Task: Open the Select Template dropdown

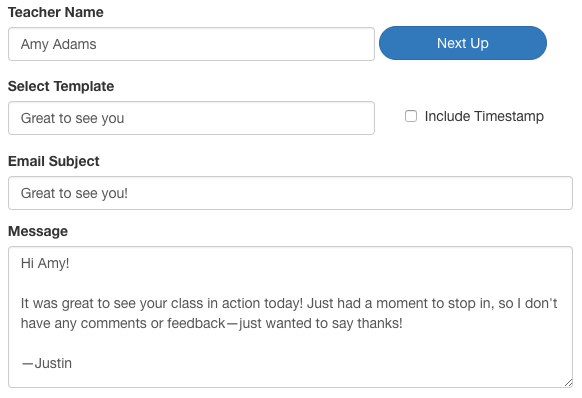Action: point(191,118)
